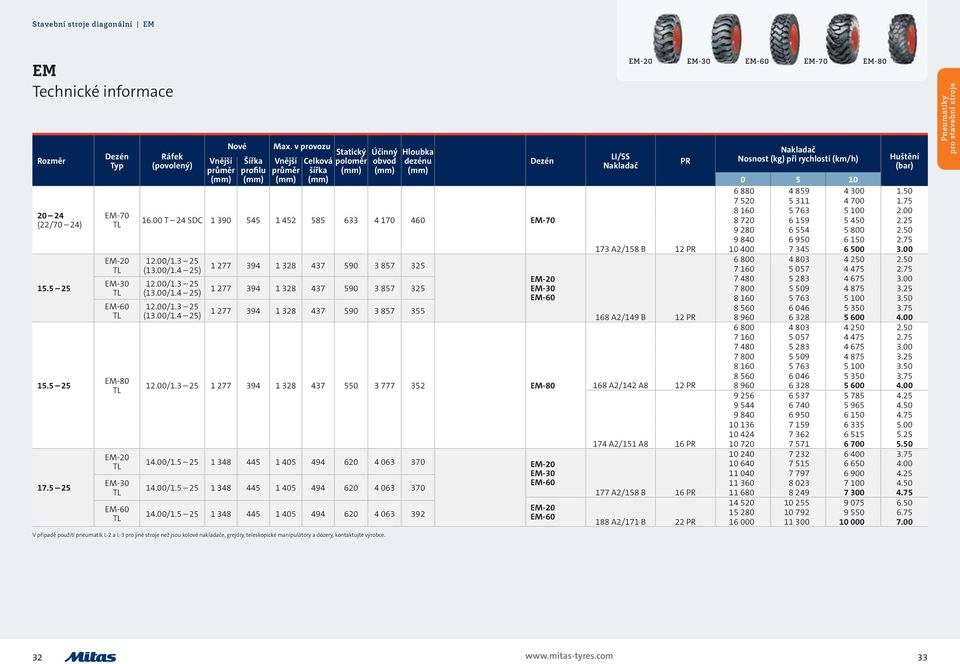The width and height of the screenshot is (960, 664).
Task: Click the '10 400' load capacity value
Action: (741, 249)
